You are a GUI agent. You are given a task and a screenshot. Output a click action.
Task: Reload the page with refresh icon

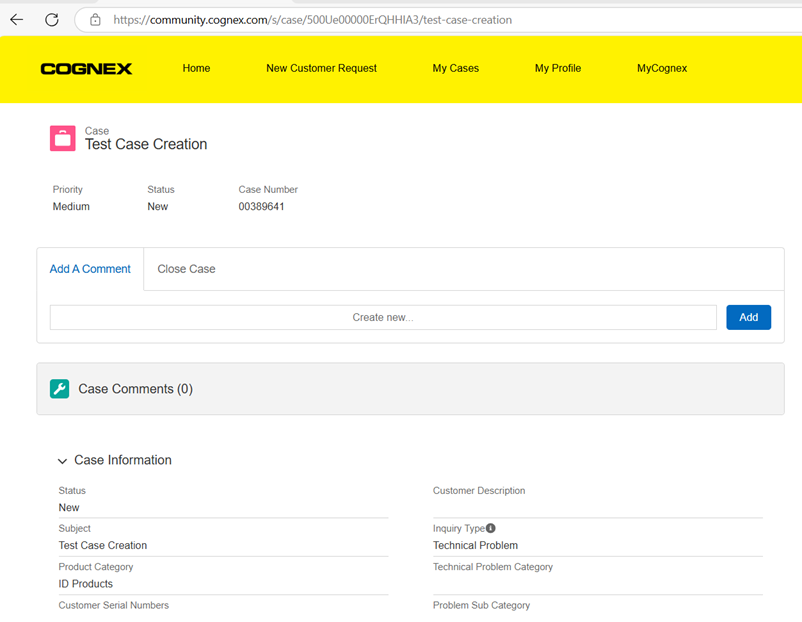click(52, 20)
